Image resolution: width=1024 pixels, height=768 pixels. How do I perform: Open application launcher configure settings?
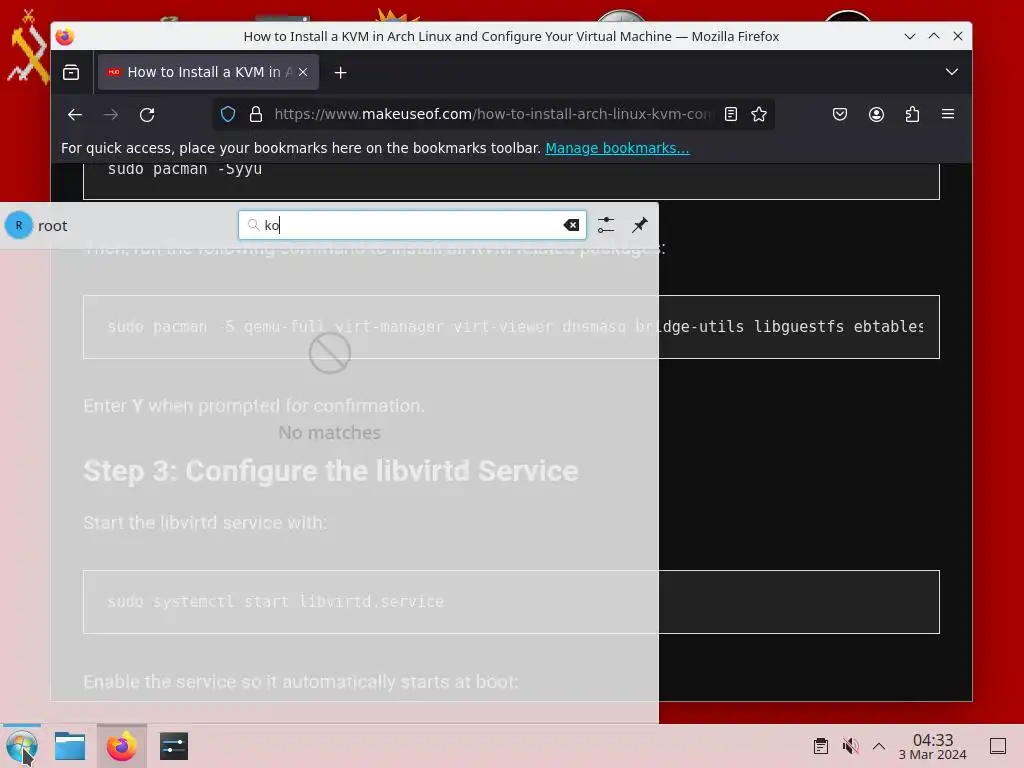click(605, 225)
